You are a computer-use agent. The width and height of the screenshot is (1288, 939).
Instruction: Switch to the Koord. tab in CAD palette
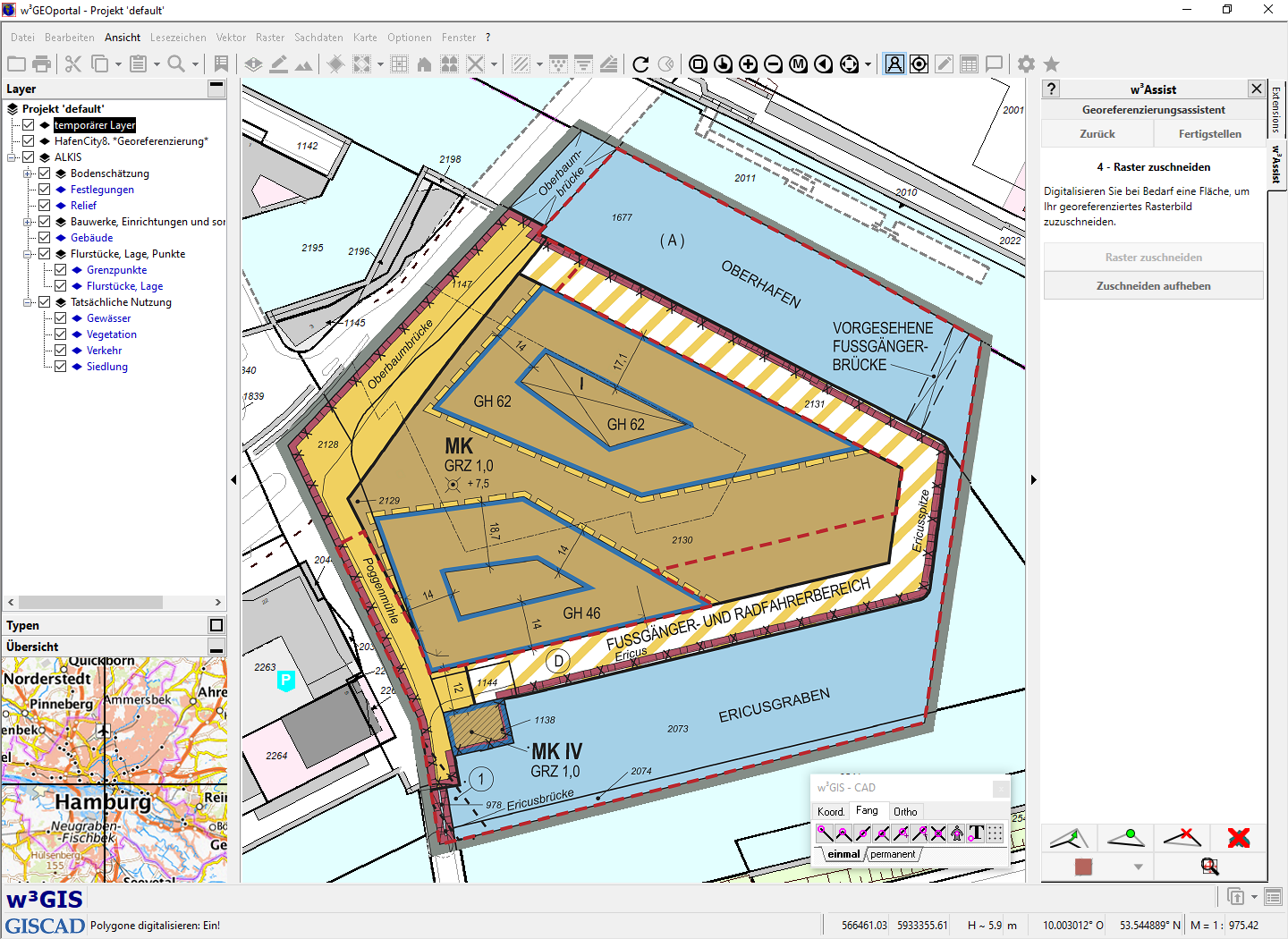(x=831, y=812)
